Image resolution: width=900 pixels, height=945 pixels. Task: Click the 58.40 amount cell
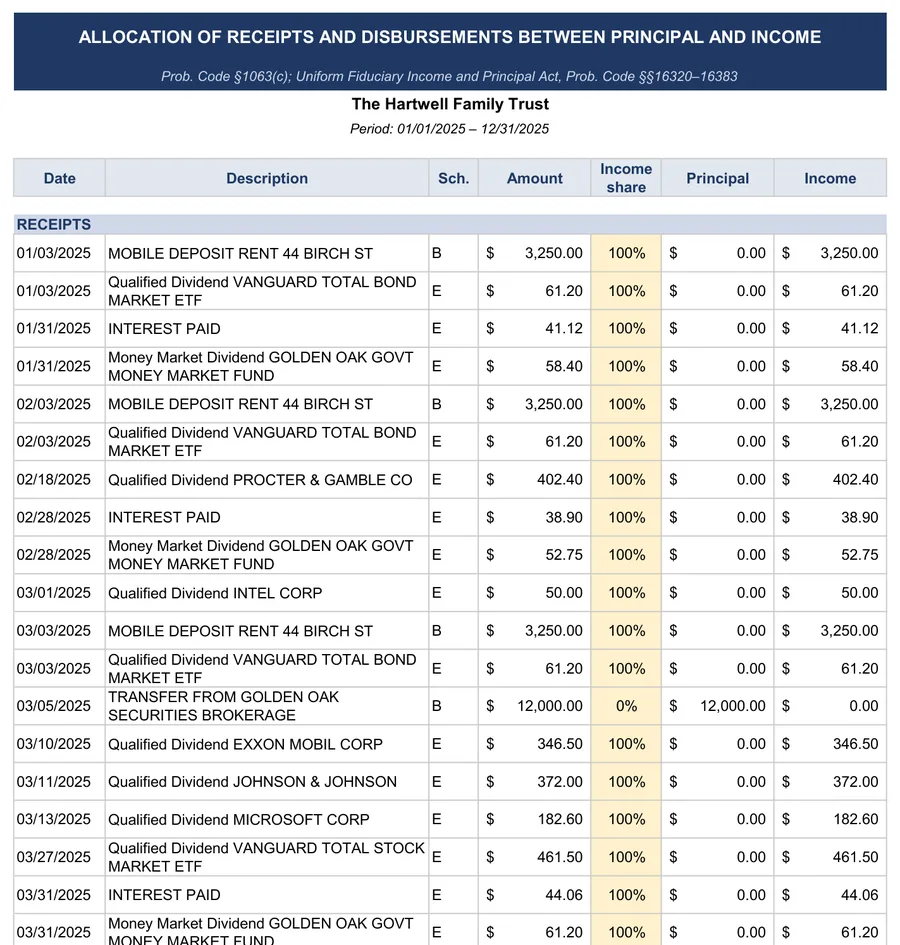coord(535,366)
